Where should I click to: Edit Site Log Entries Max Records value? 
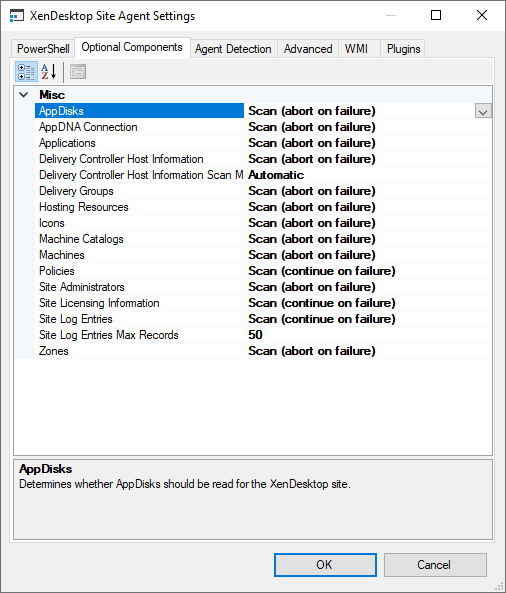368,335
